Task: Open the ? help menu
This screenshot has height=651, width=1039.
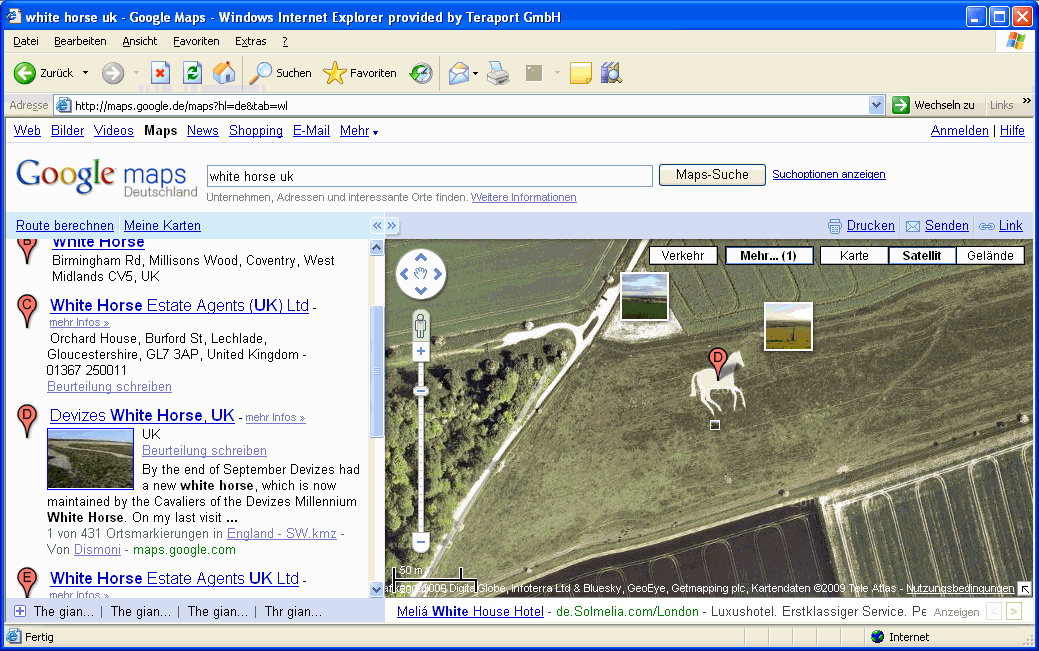Action: (x=285, y=41)
